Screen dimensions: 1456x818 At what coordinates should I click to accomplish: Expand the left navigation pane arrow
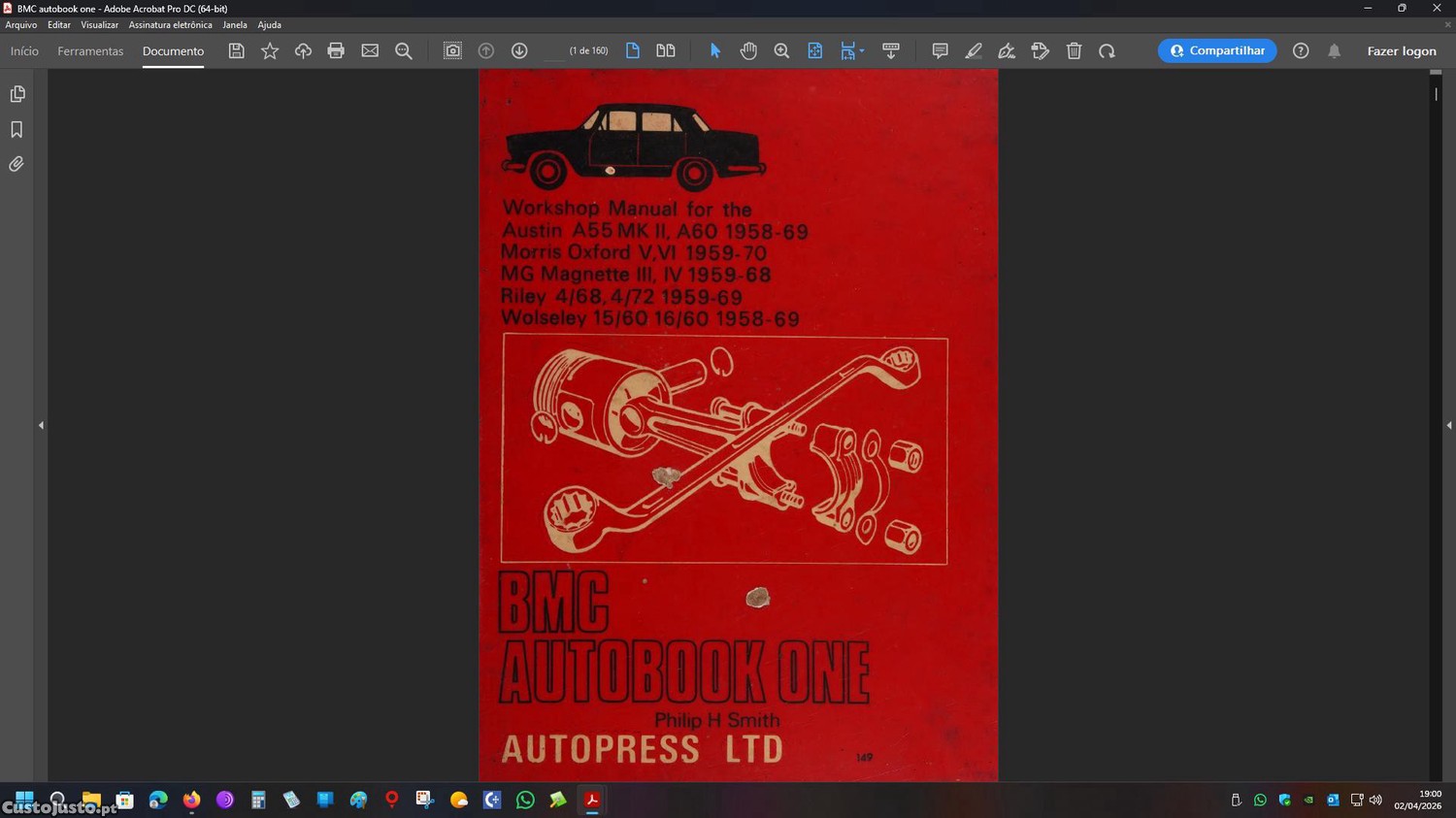[x=41, y=425]
